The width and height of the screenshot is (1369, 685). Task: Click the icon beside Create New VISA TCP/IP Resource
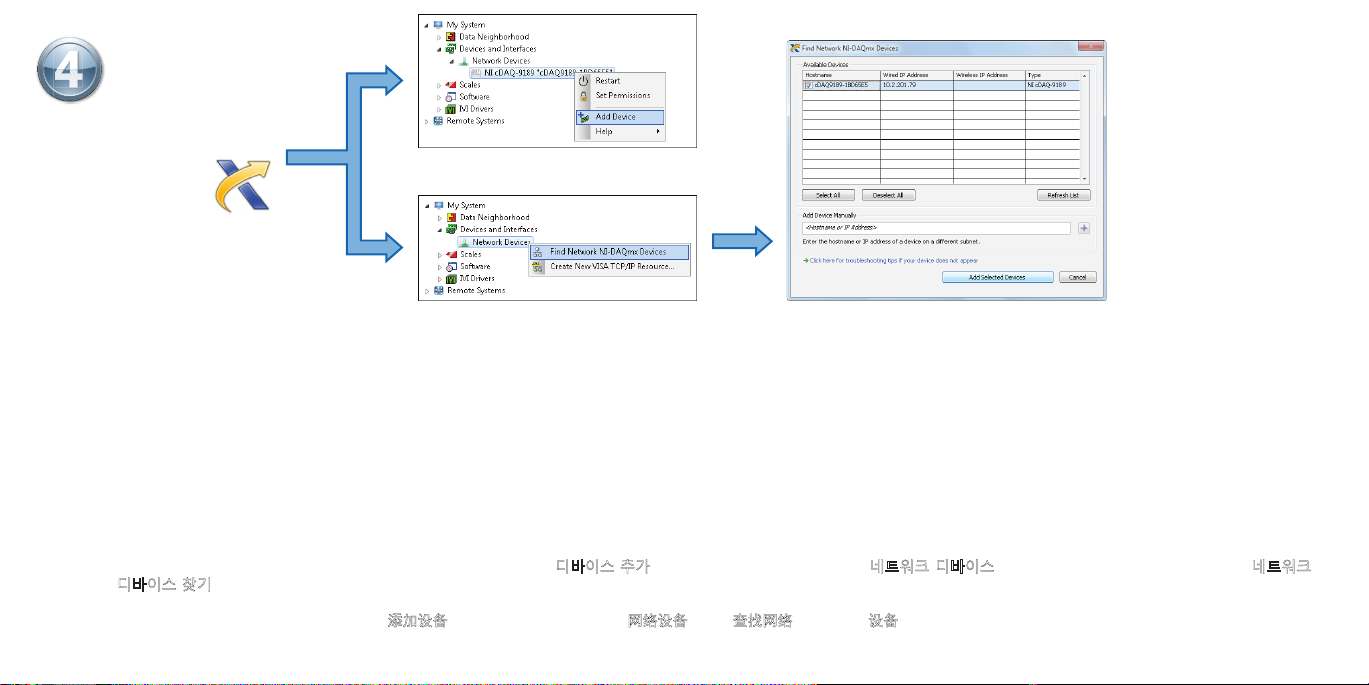tap(539, 266)
